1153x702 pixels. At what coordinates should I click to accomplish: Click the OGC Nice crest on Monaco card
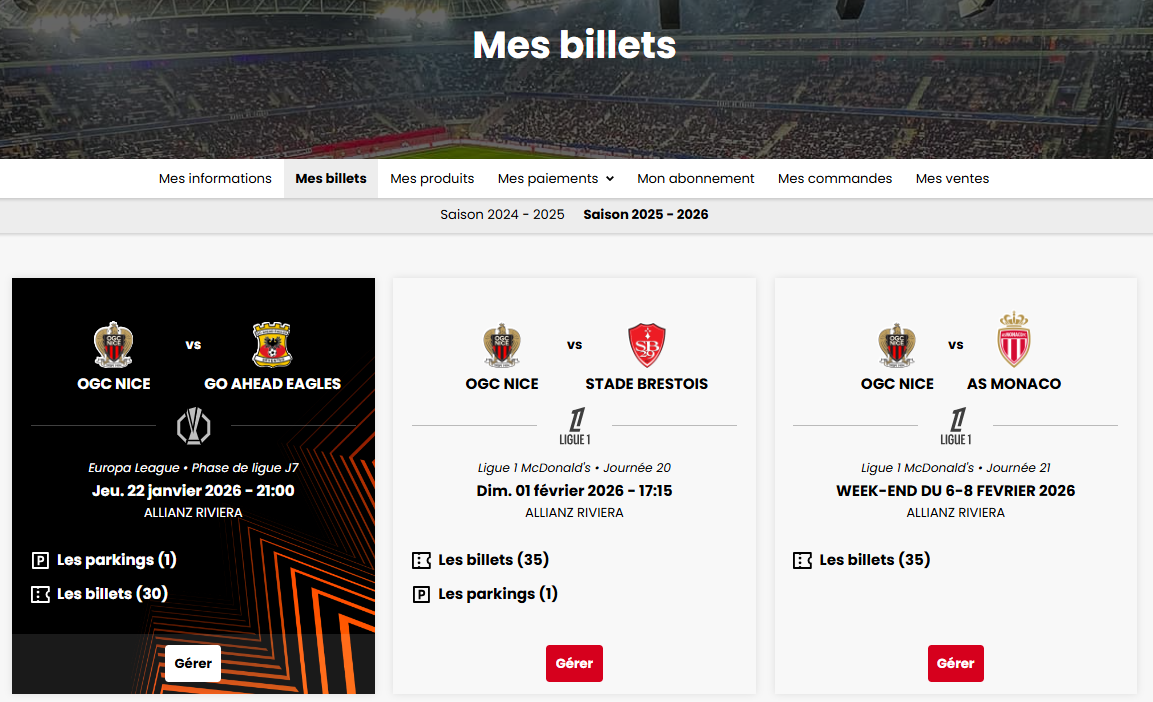pos(897,345)
